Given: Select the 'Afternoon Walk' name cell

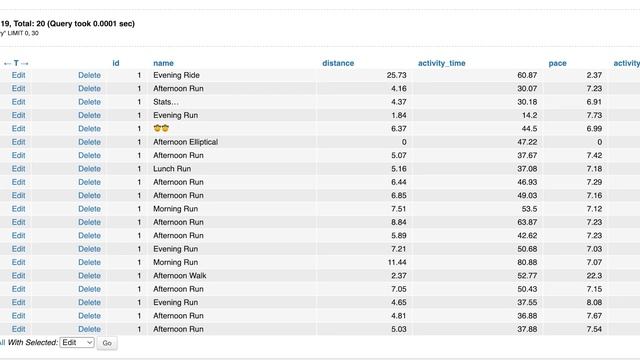Looking at the screenshot, I should 180,276.
